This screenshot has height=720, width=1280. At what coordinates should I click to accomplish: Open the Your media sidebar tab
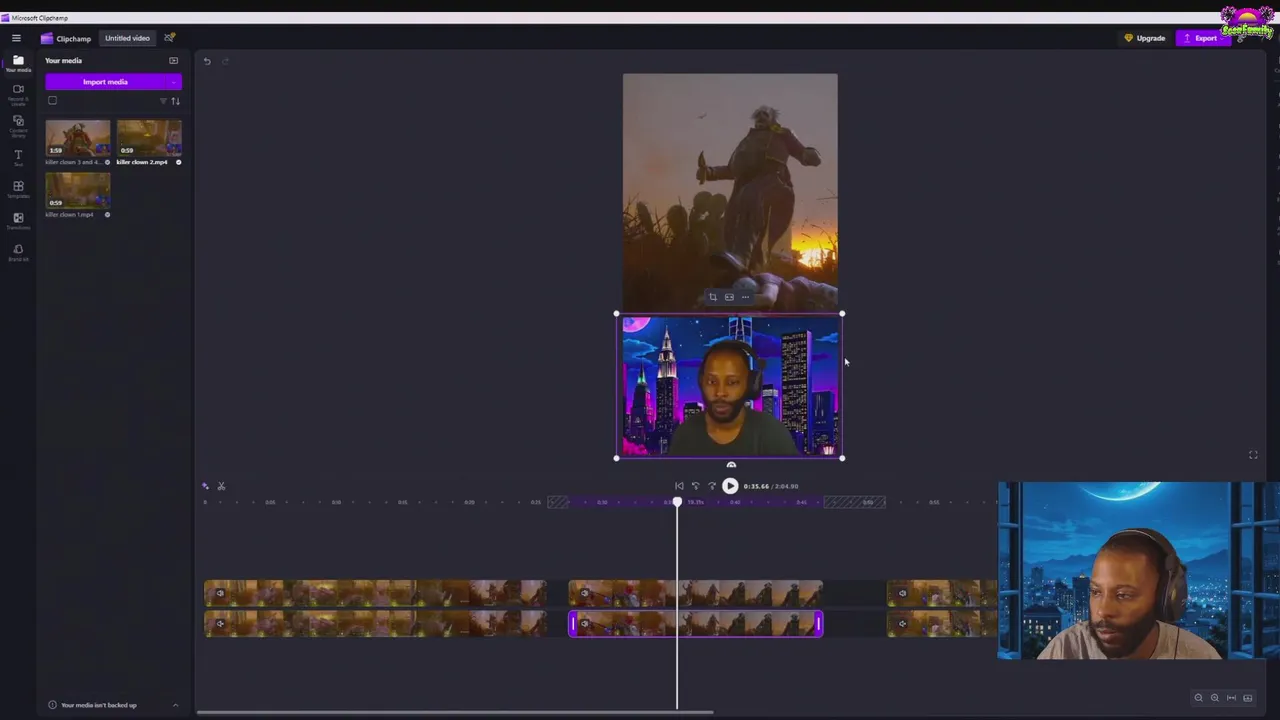pyautogui.click(x=18, y=63)
